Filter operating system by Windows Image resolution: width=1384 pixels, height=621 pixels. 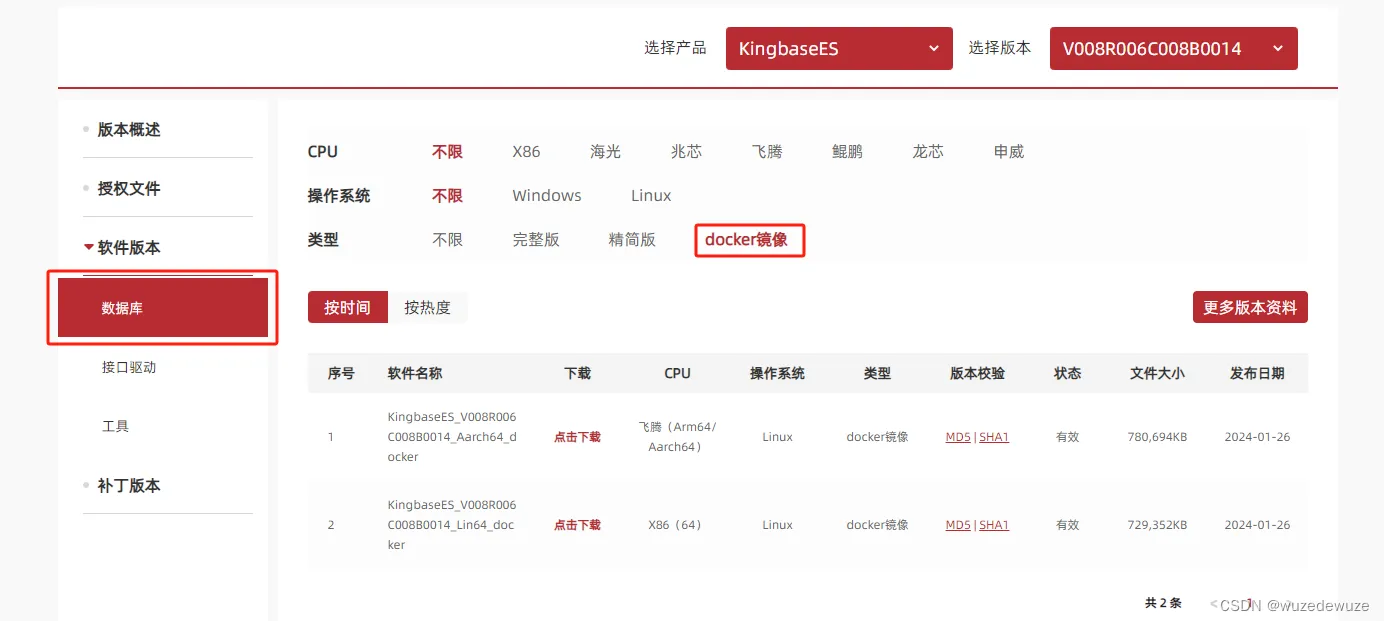pos(547,196)
